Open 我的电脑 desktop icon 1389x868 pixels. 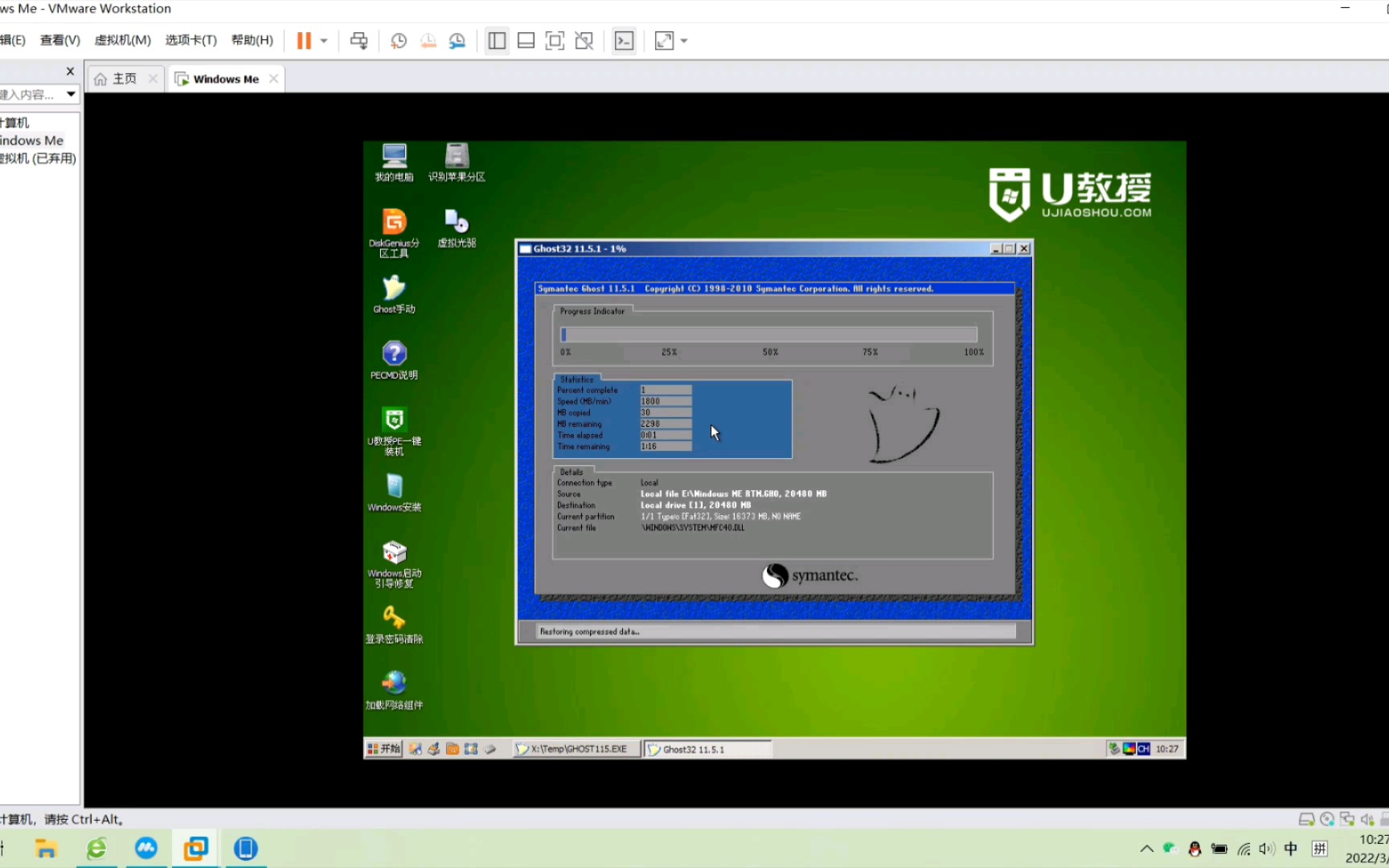click(x=395, y=162)
